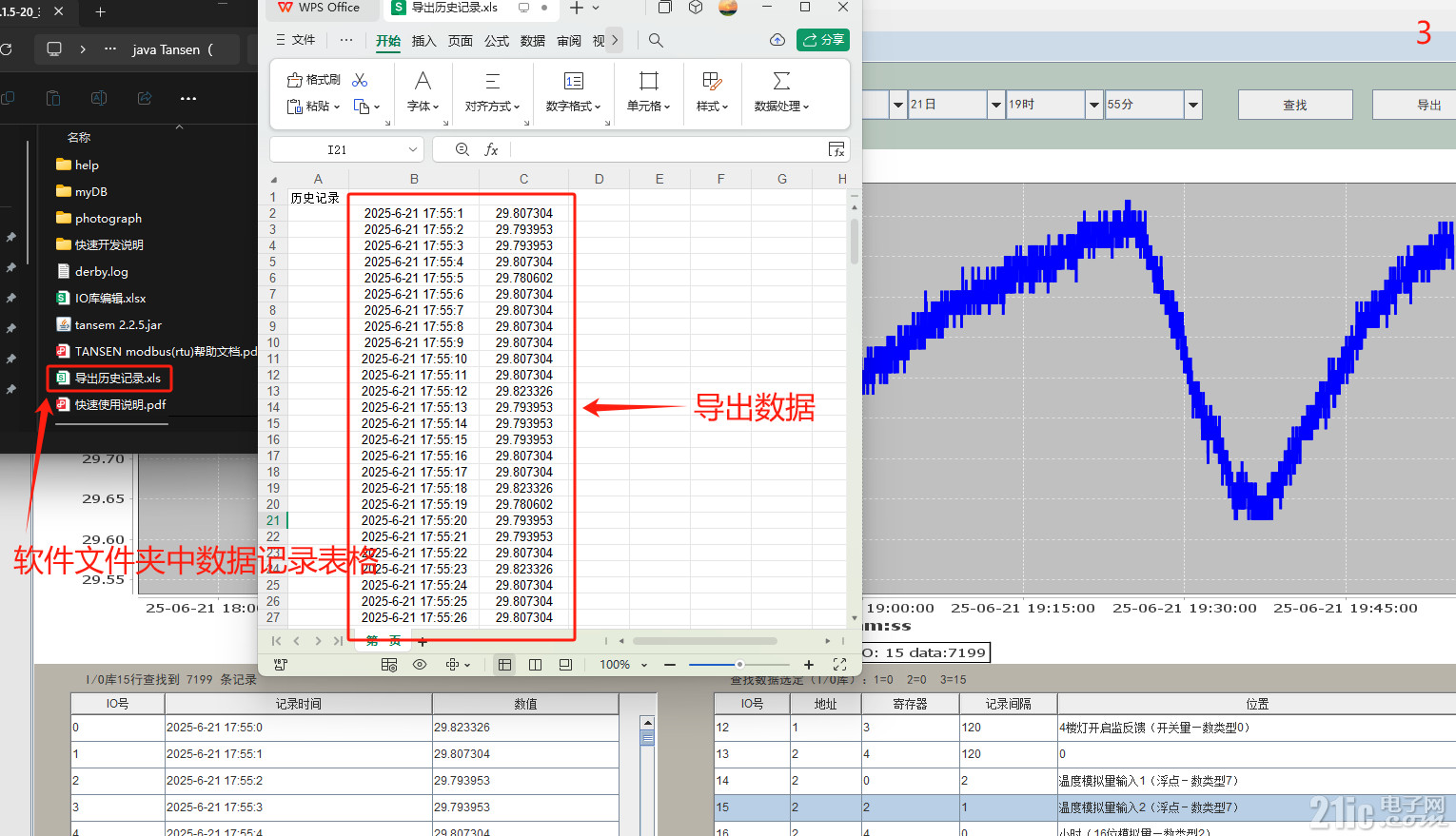Click the Explorer share icon
Viewport: 1456px width, 836px height.
[145, 98]
